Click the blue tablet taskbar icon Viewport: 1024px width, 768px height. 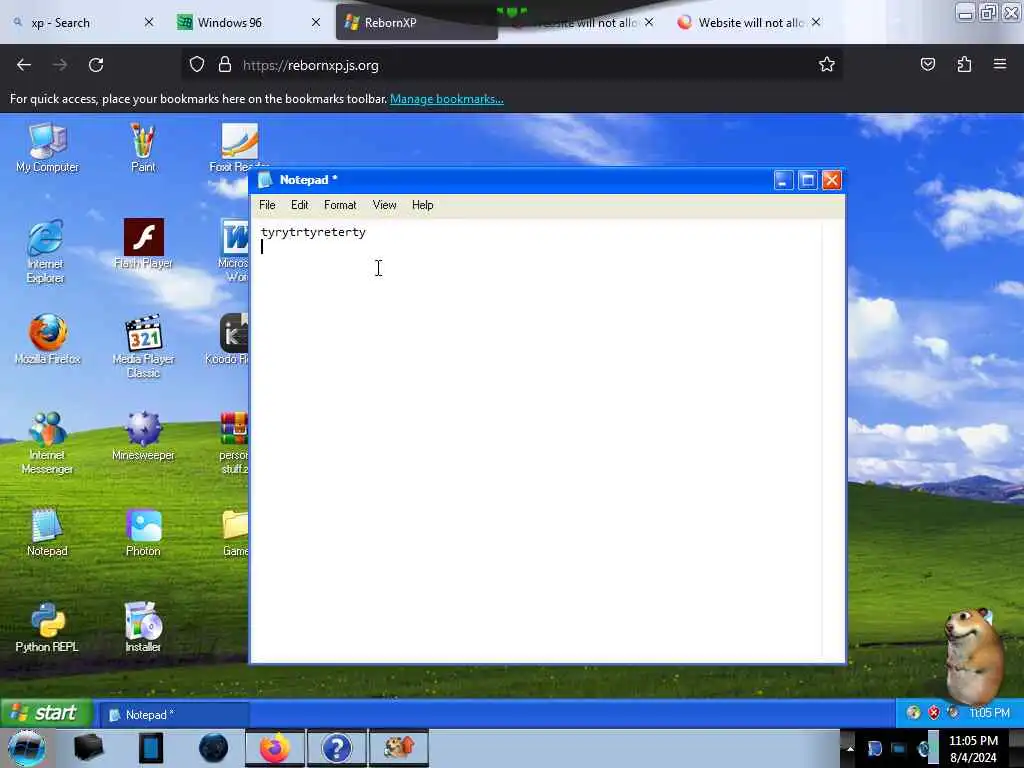(x=151, y=748)
